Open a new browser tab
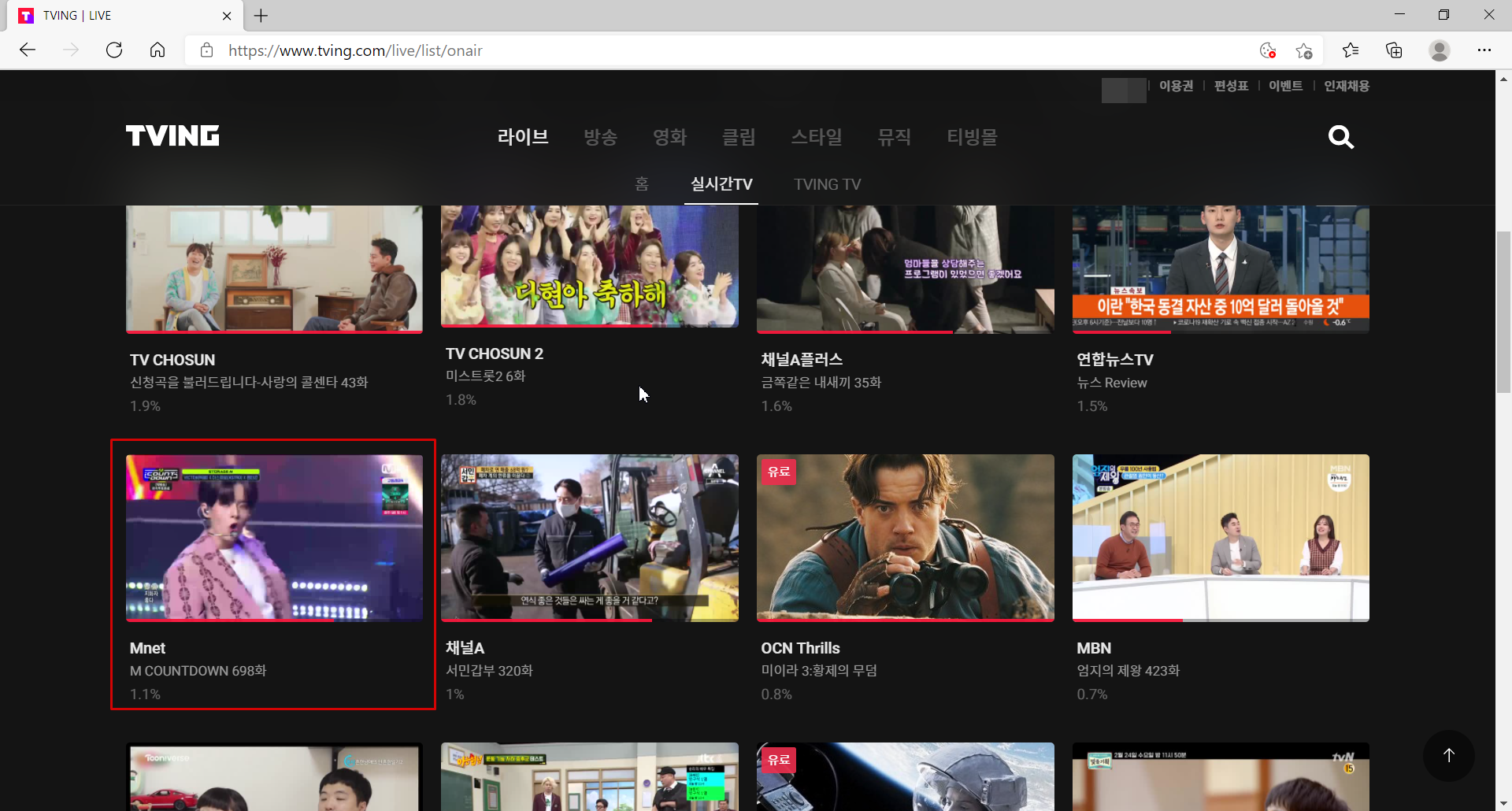This screenshot has height=811, width=1512. pos(261,16)
